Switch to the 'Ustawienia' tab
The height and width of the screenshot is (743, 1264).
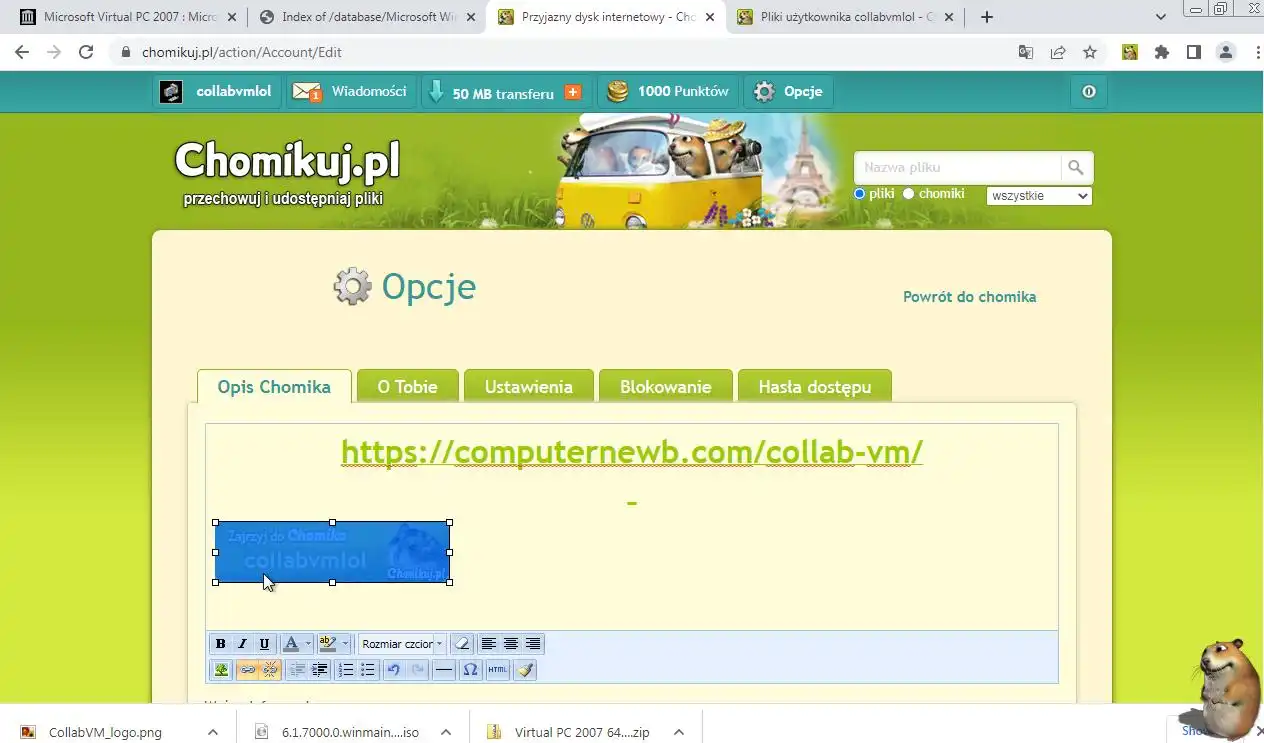[529, 387]
